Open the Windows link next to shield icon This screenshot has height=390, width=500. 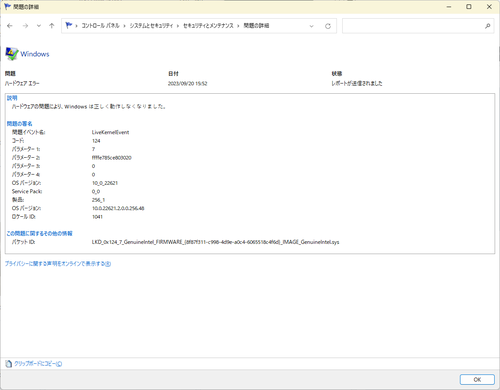click(35, 54)
